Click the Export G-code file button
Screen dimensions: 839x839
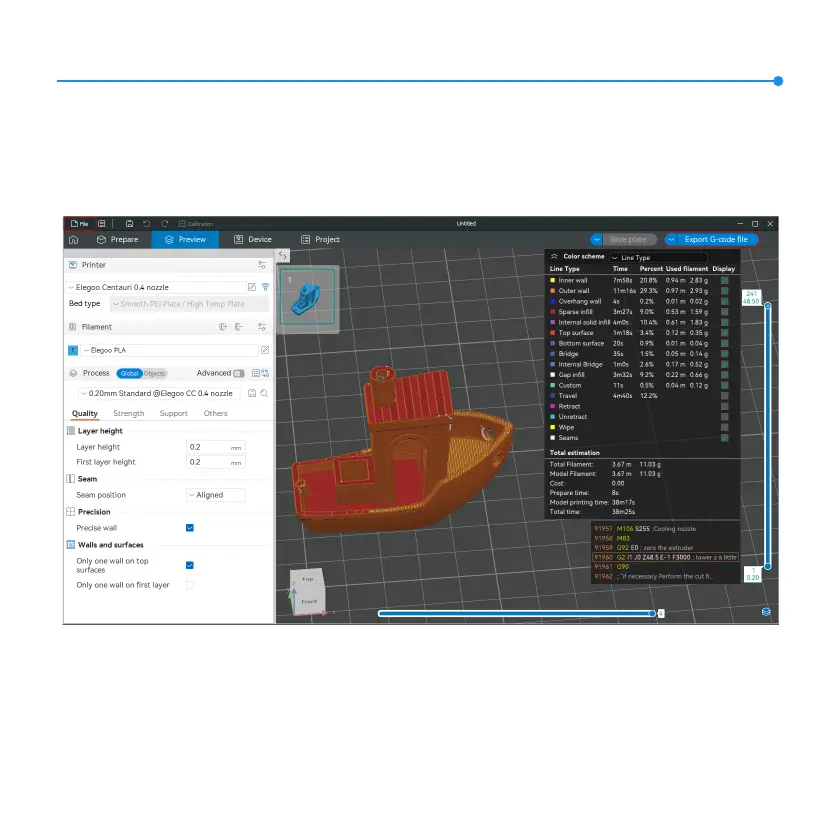(x=711, y=240)
